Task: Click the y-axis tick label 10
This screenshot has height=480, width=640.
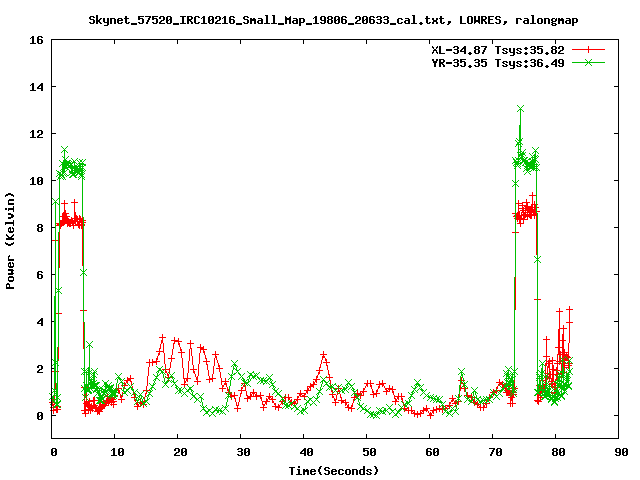Action: 36,181
